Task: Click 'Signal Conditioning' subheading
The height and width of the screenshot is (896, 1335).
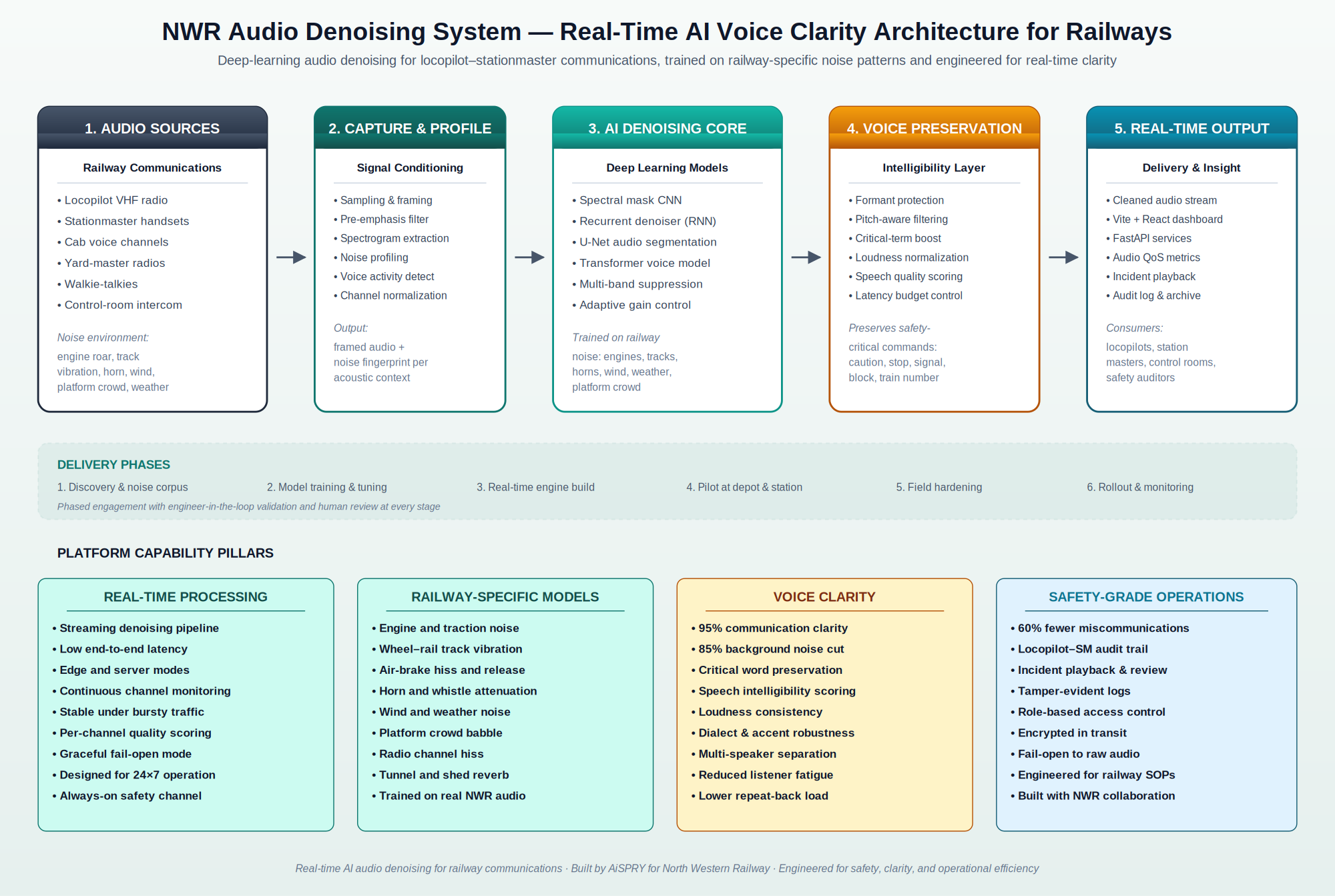Action: click(x=410, y=168)
